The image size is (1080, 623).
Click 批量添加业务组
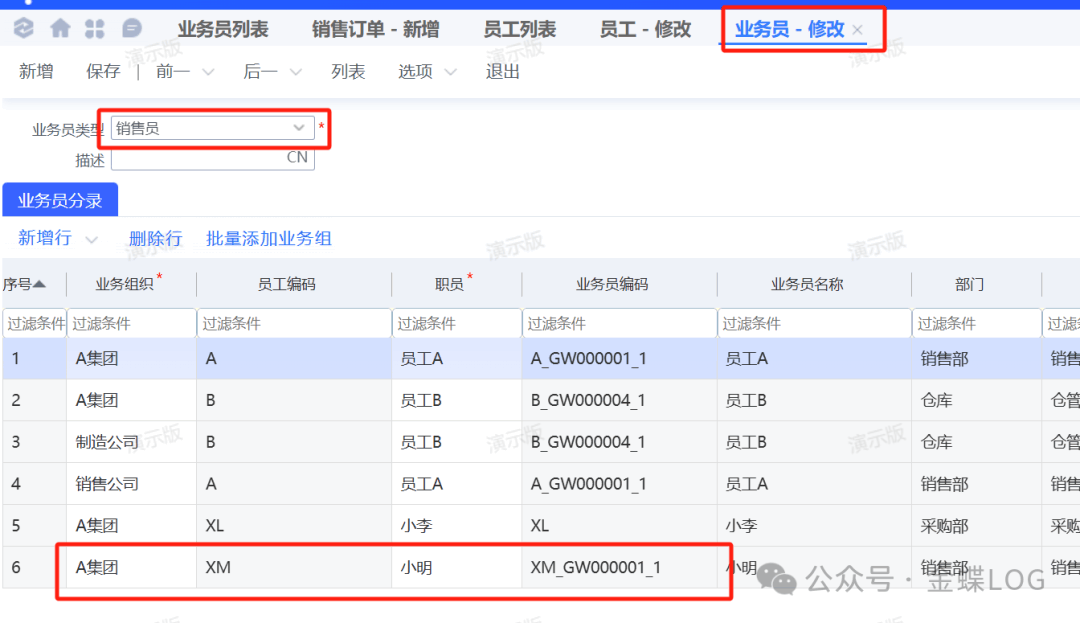(268, 238)
